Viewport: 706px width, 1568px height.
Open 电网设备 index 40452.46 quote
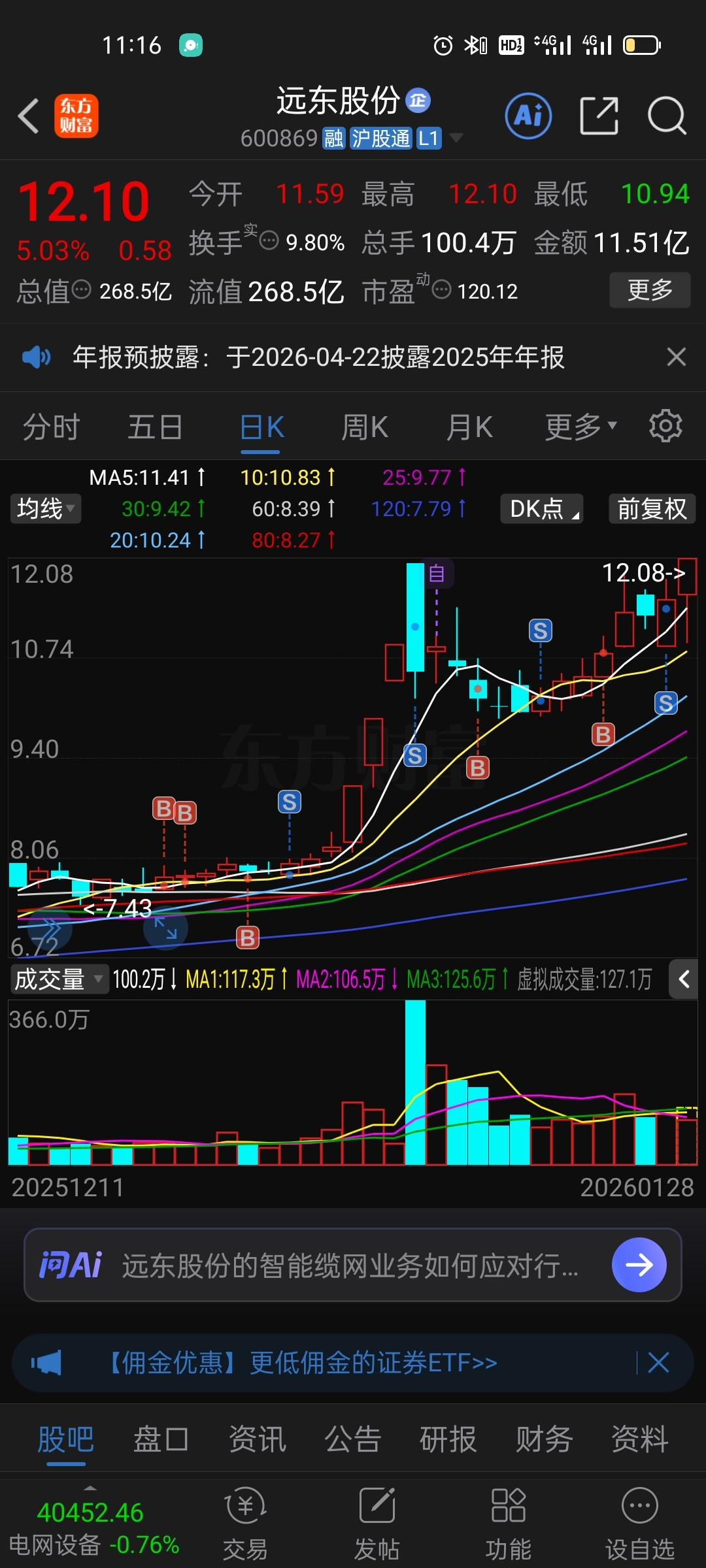point(90,1527)
